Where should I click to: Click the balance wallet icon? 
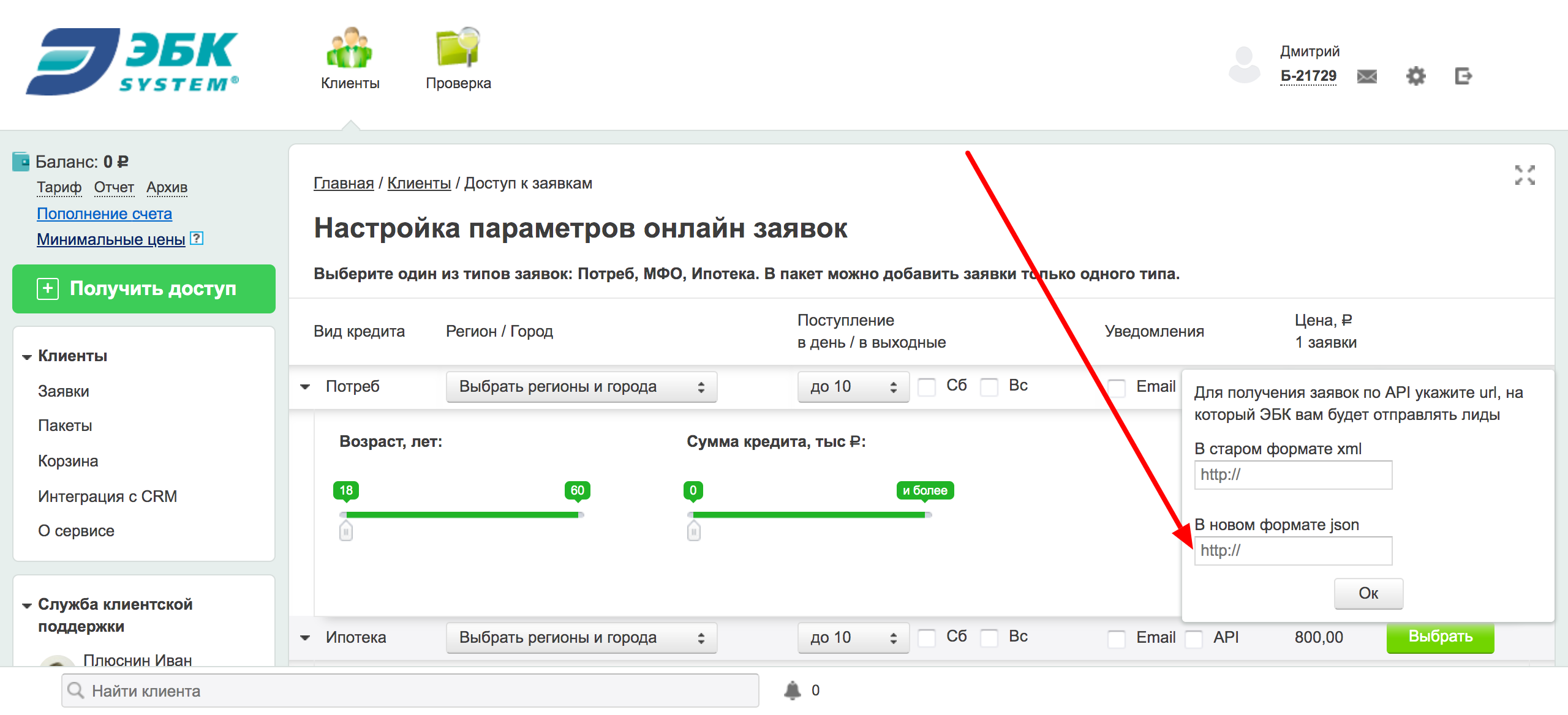tap(21, 162)
